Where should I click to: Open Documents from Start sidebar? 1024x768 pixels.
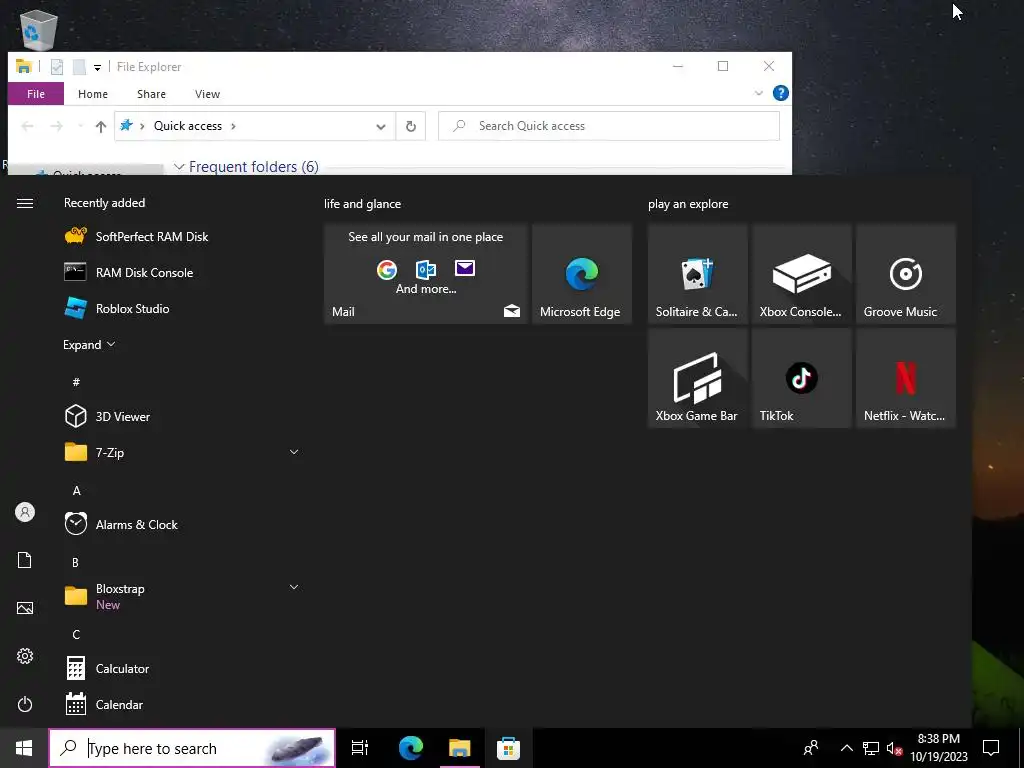tap(25, 560)
